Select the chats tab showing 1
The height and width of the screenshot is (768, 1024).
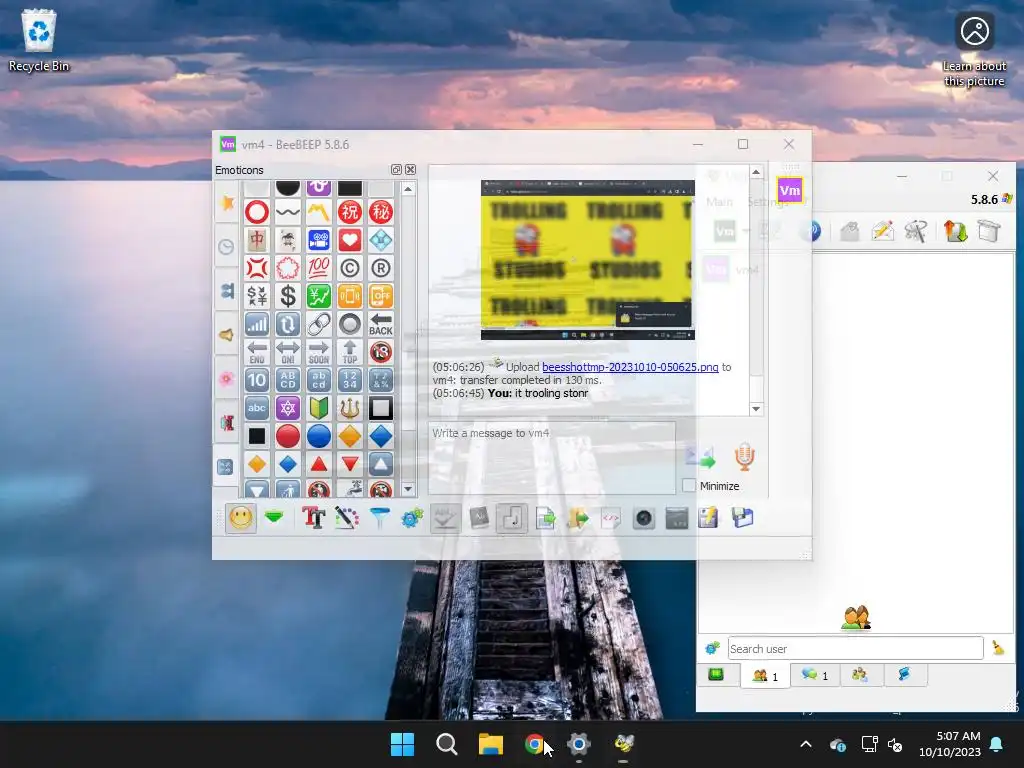click(x=815, y=675)
